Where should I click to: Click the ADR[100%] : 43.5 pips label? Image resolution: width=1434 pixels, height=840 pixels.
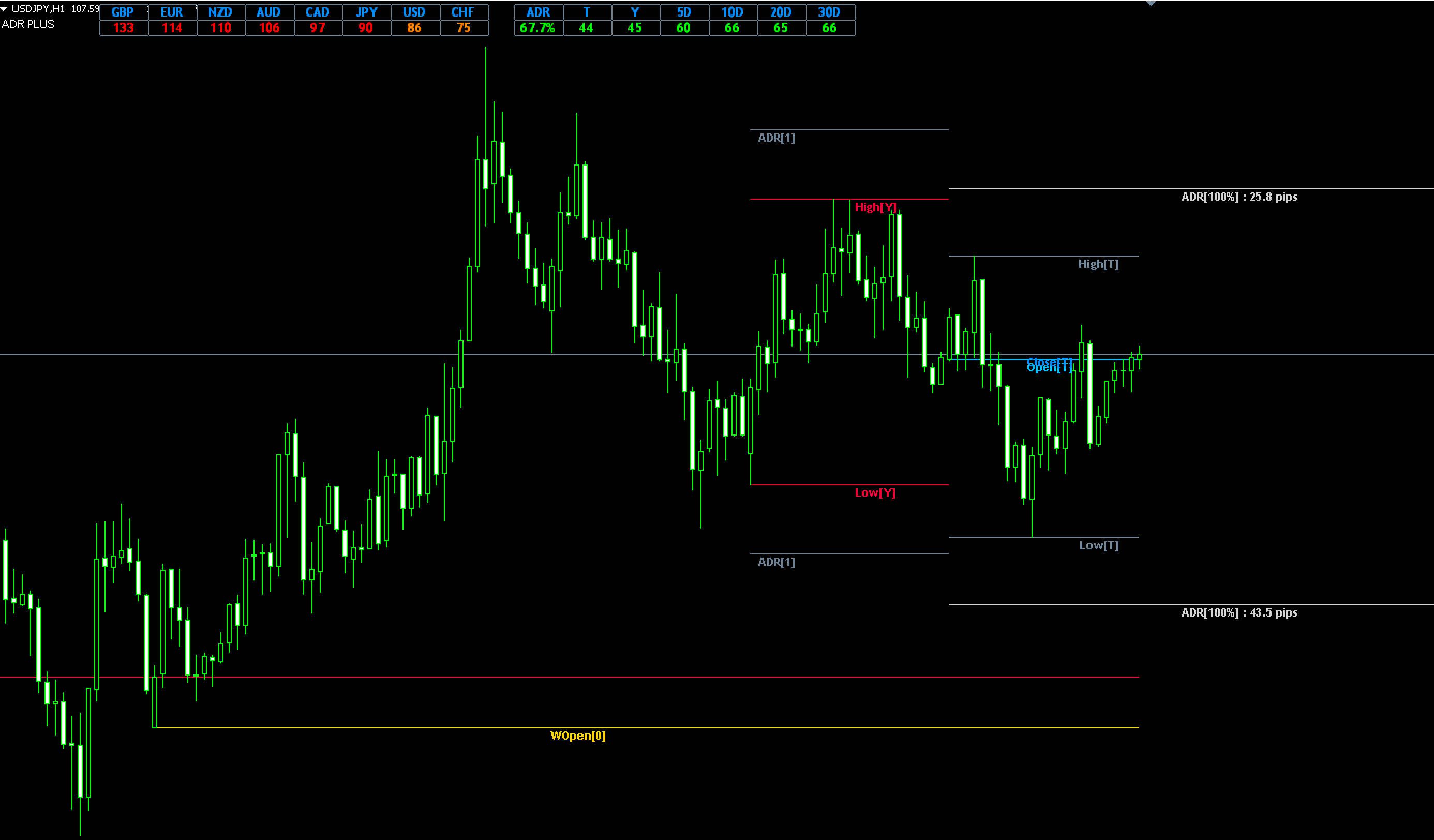click(x=1239, y=612)
